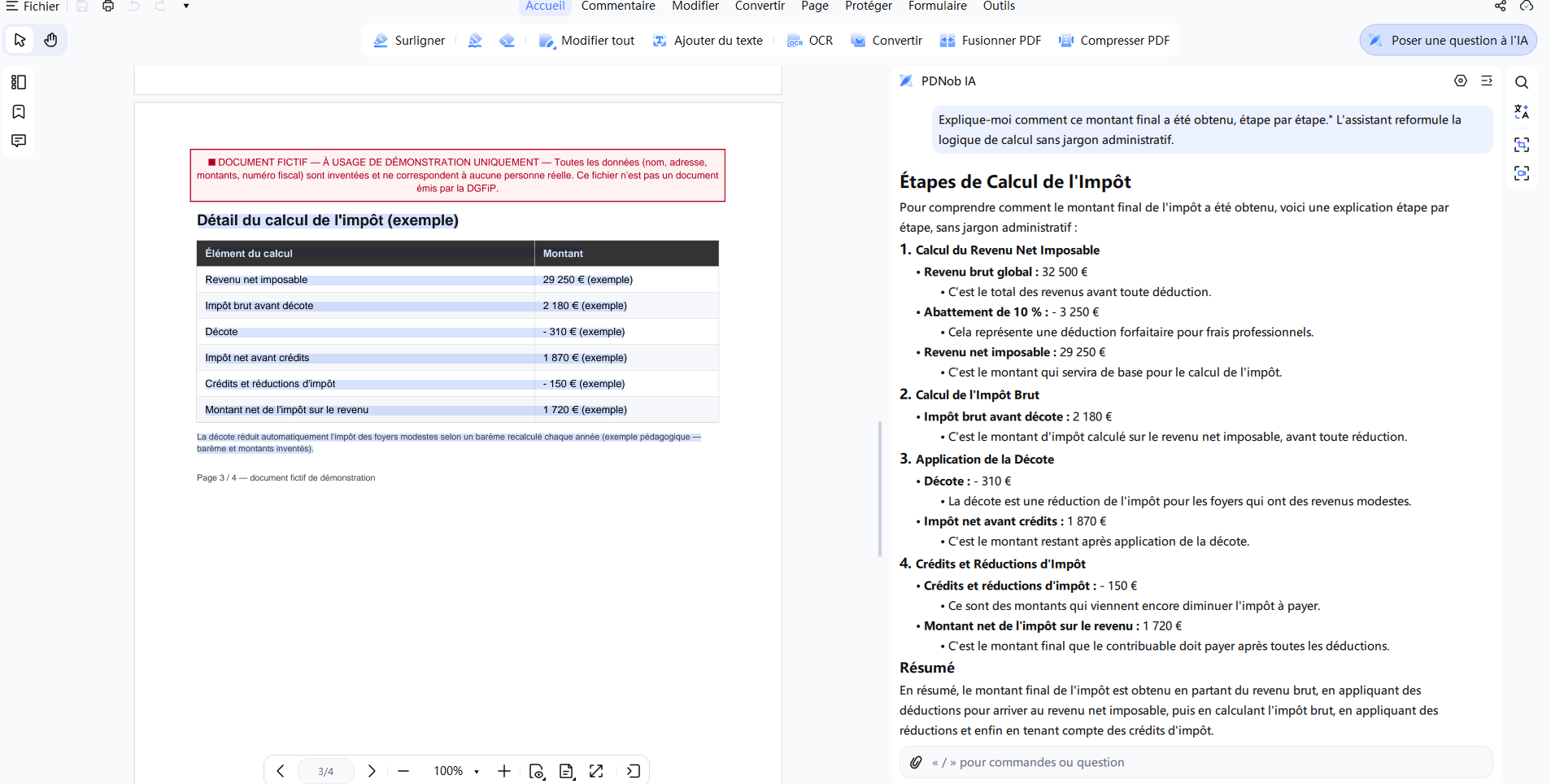Viewport: 1551px width, 784px height.
Task: Click the cloud icon at top right
Action: 1527,7
